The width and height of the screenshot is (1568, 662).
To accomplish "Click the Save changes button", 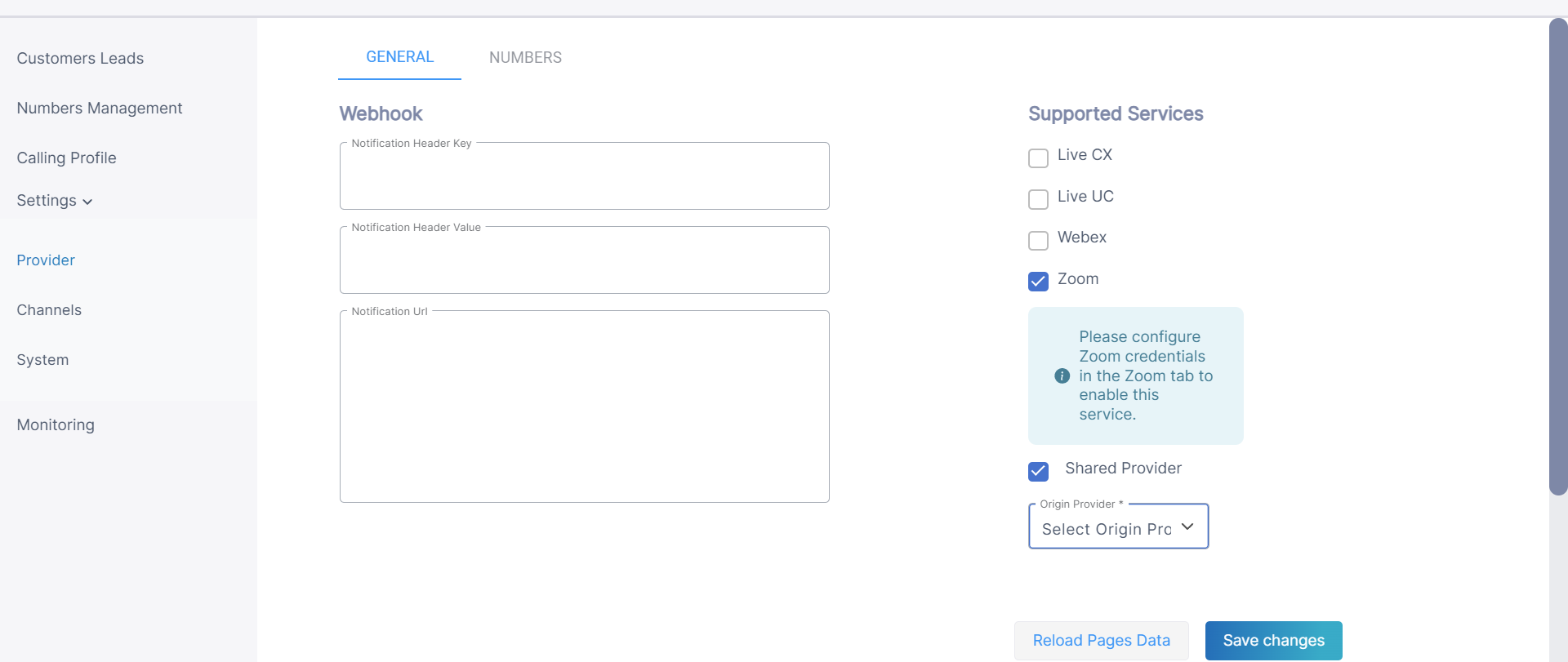I will point(1273,641).
